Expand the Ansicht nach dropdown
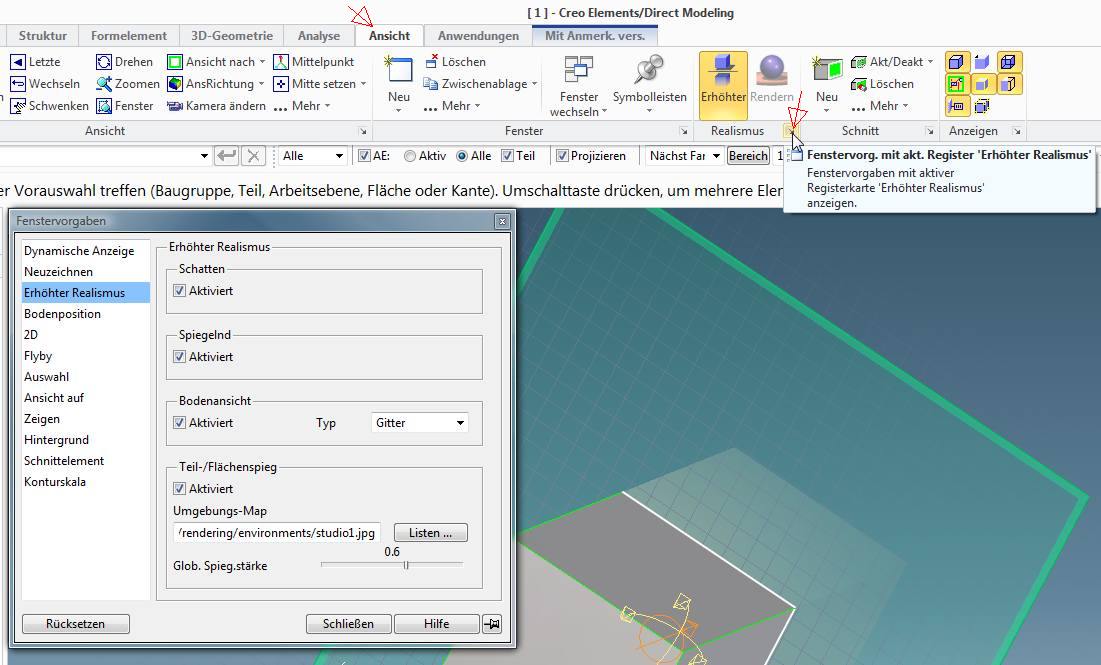The image size is (1101, 665). click(x=263, y=62)
